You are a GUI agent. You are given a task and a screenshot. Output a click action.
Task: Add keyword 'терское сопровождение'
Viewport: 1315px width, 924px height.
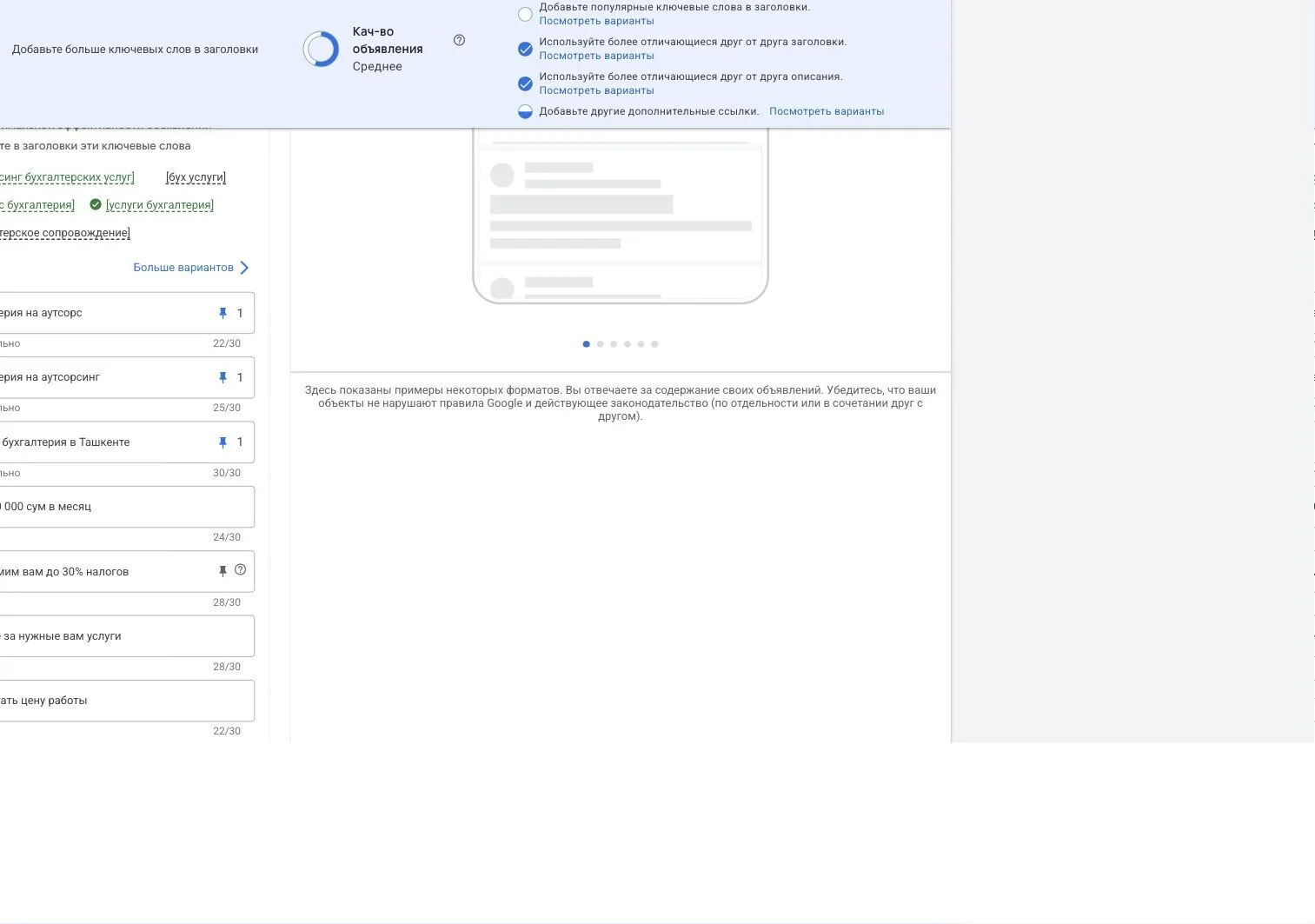point(64,233)
